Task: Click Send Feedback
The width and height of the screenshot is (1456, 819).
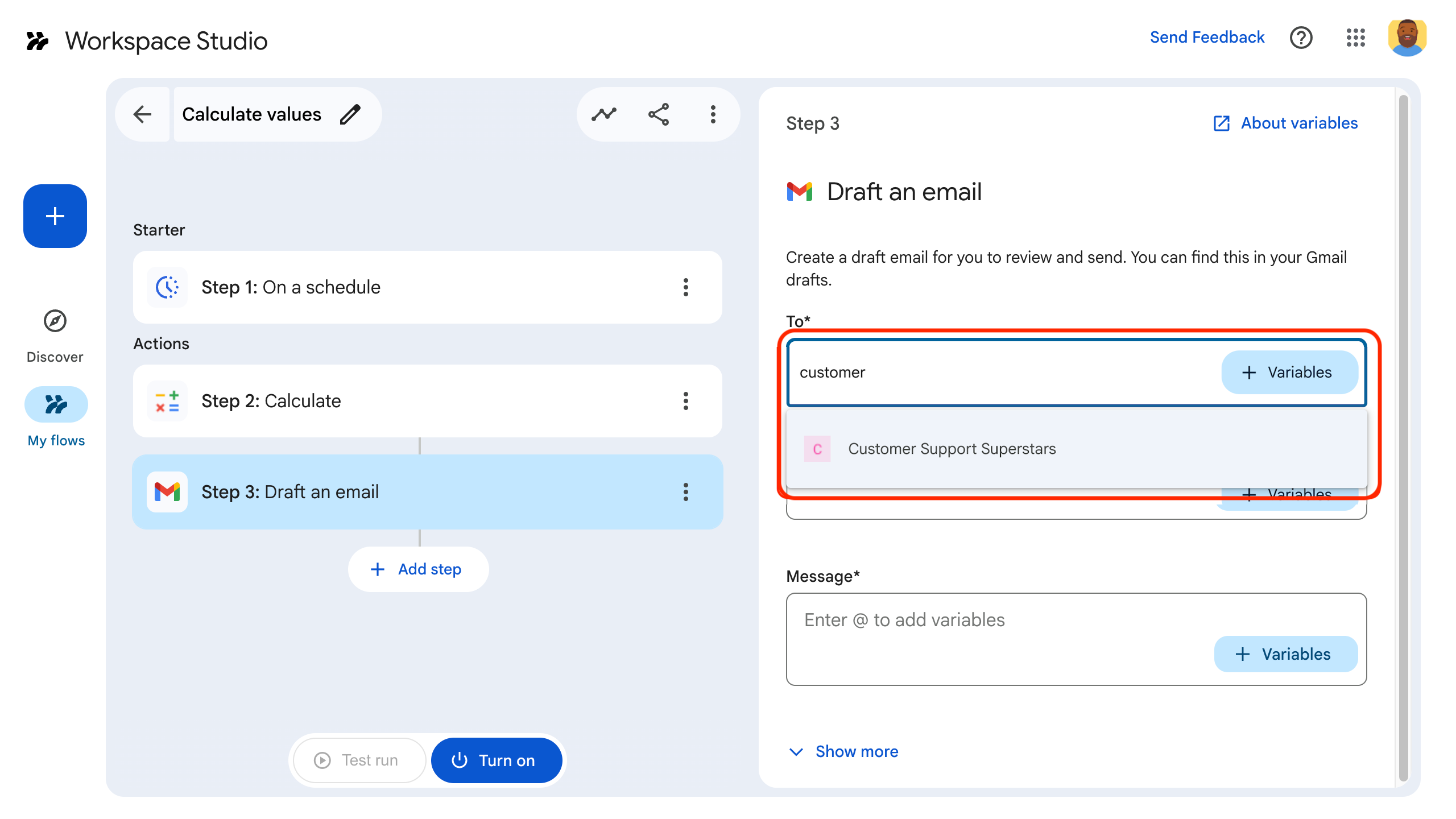Action: (x=1207, y=37)
